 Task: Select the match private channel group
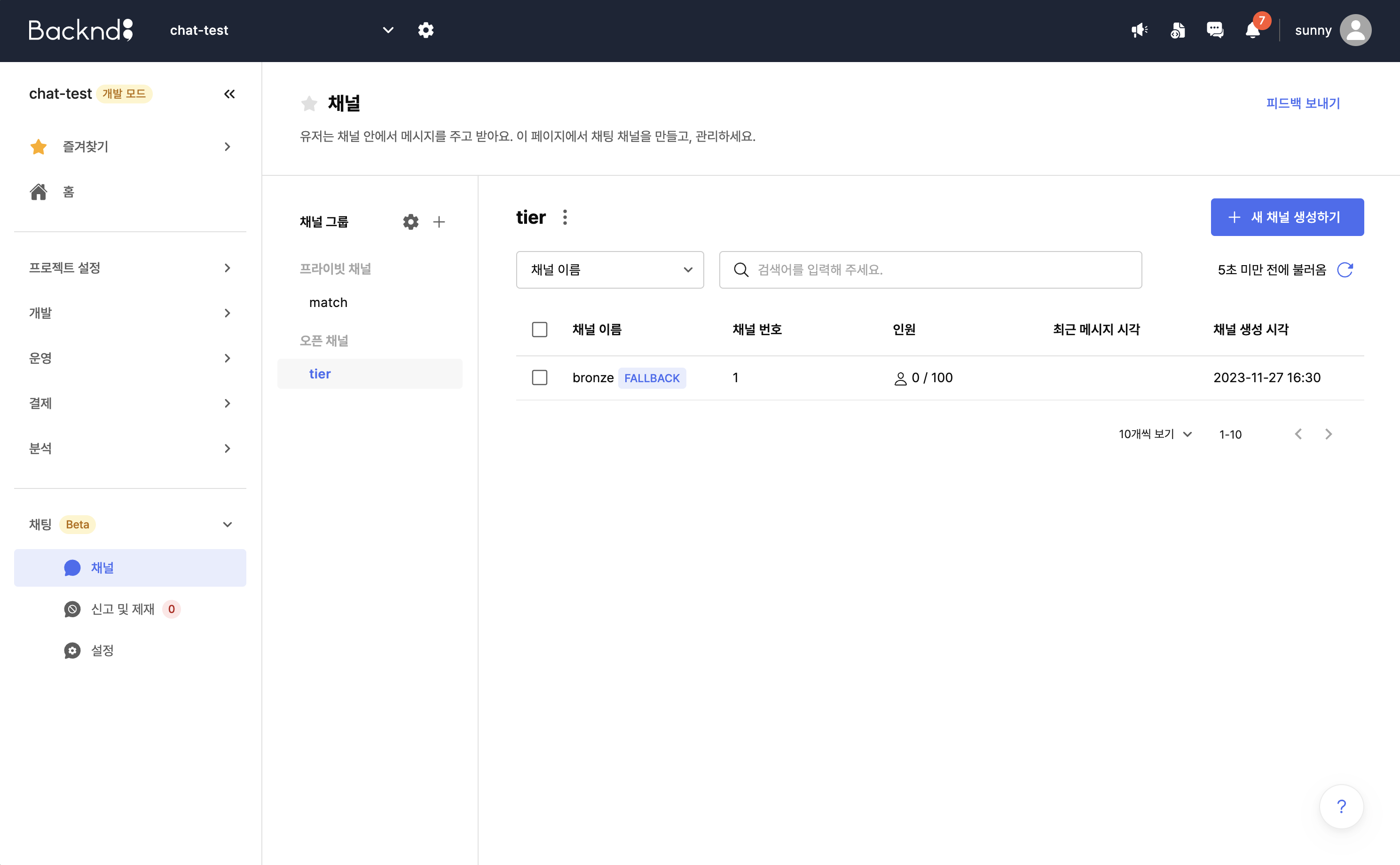tap(329, 303)
